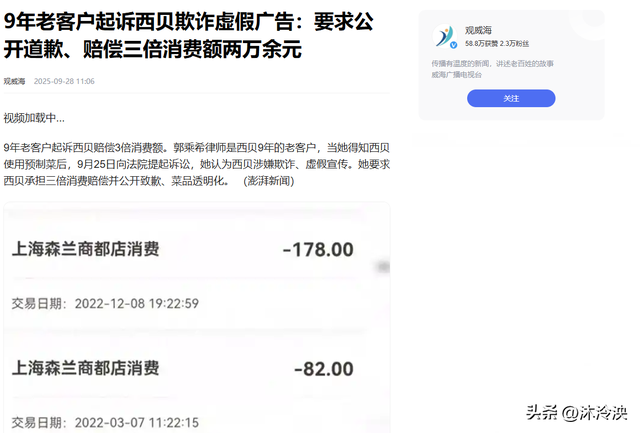Click the -178.00 amount
This screenshot has width=640, height=433.
[318, 250]
